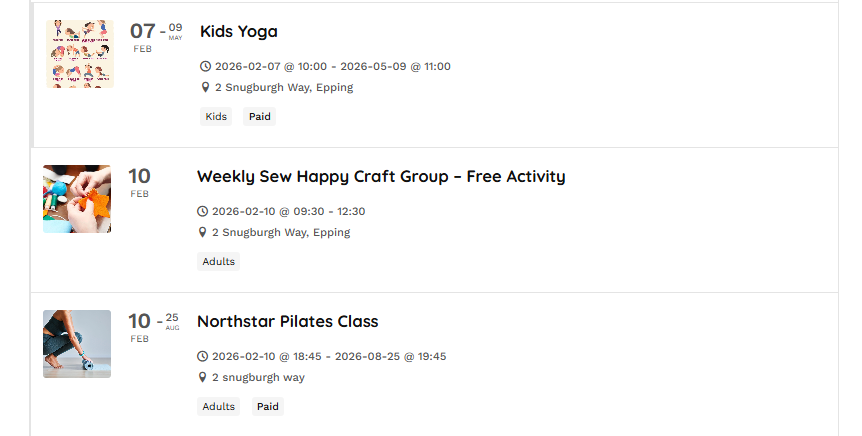Screen dimensions: 862x436
Task: Click the clock icon under Northstar Pilates Class
Action: coord(203,357)
